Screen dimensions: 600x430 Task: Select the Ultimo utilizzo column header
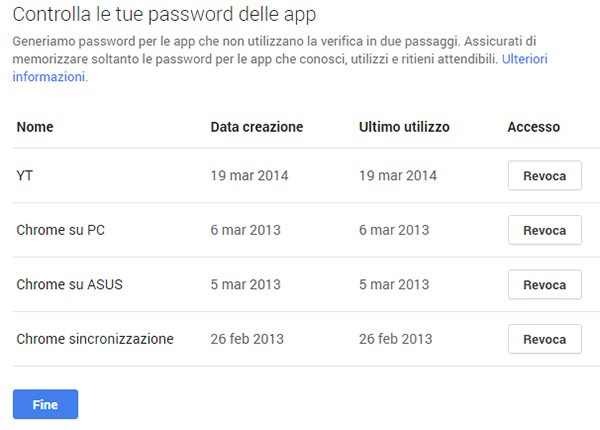click(x=404, y=127)
